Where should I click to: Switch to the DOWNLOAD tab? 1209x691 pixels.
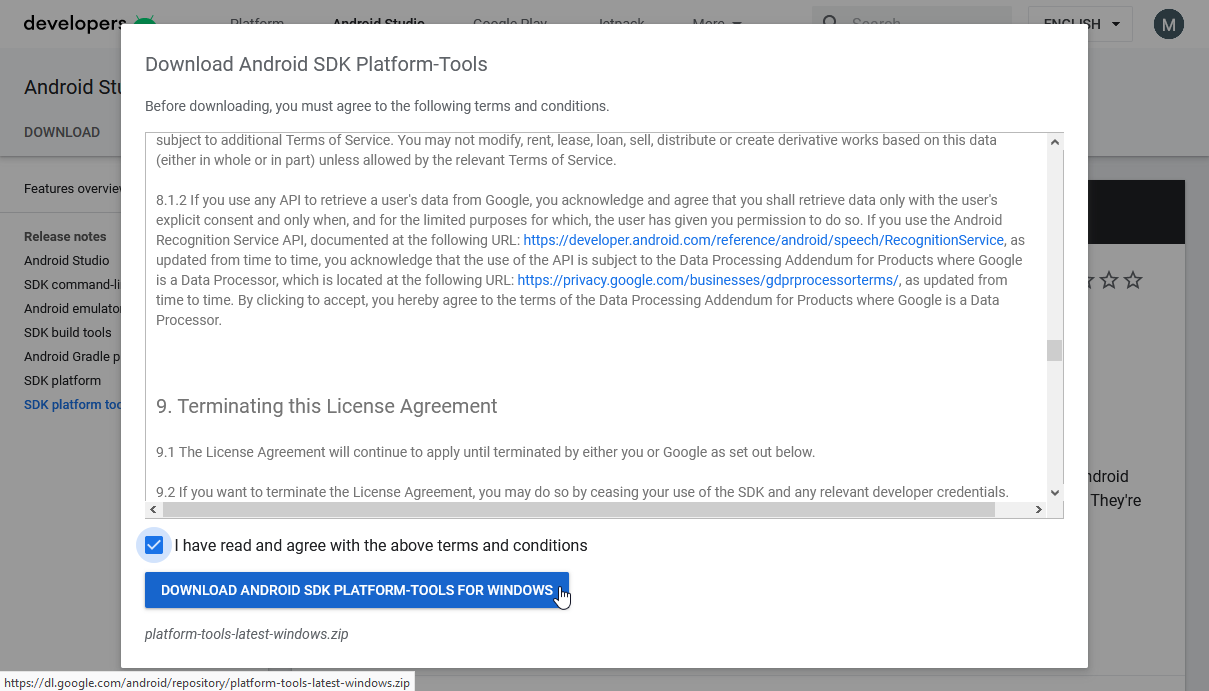[62, 132]
